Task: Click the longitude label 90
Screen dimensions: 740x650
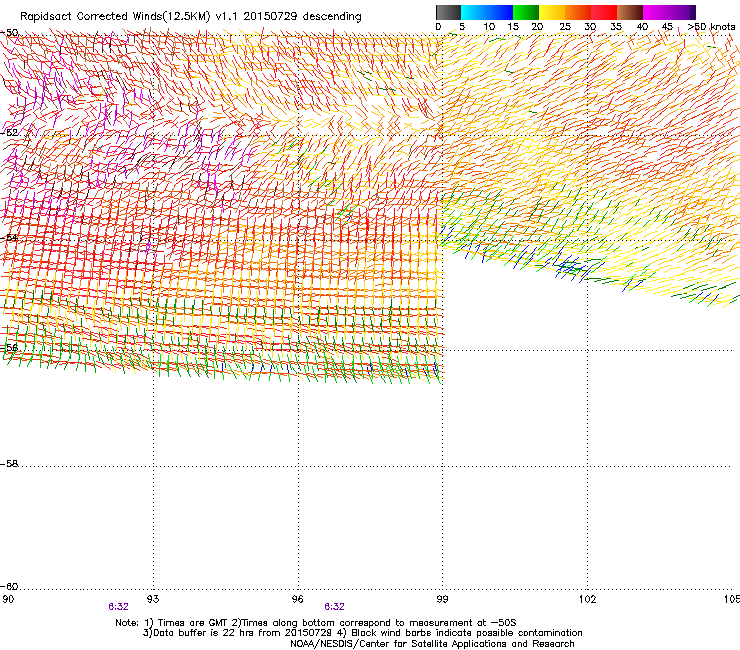Action: click(x=8, y=599)
